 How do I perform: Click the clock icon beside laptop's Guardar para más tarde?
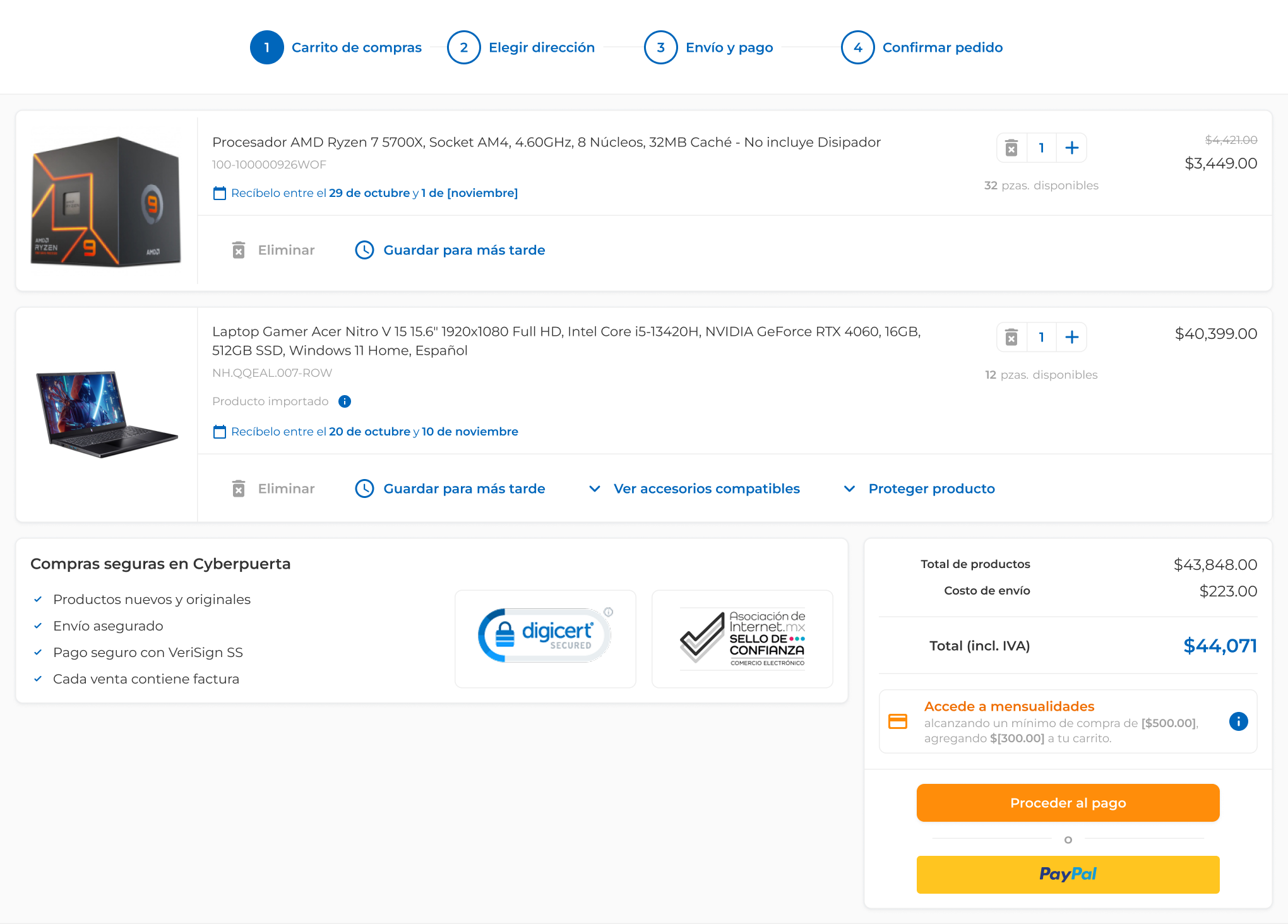pos(365,488)
